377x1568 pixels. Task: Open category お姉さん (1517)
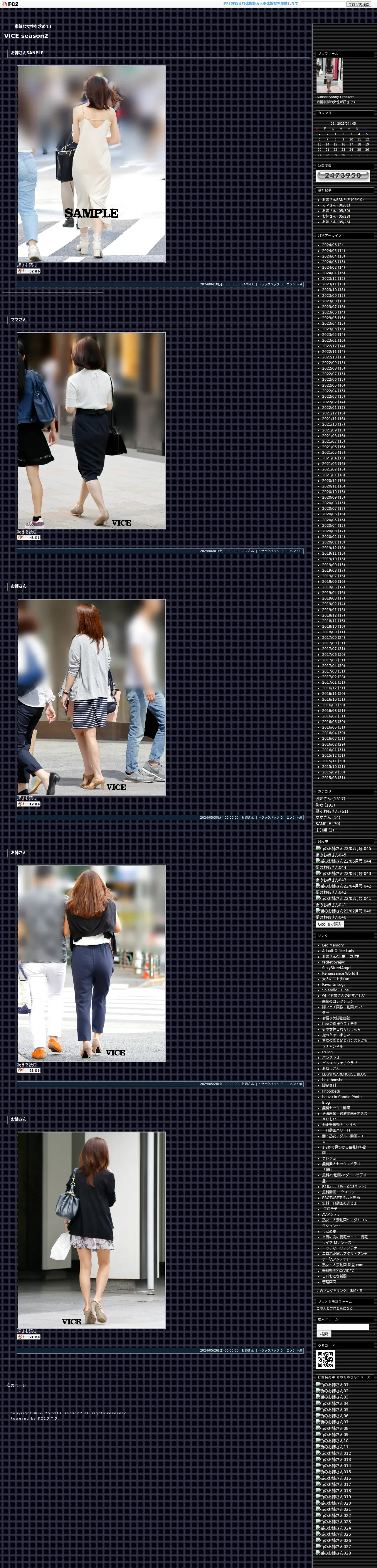[330, 799]
